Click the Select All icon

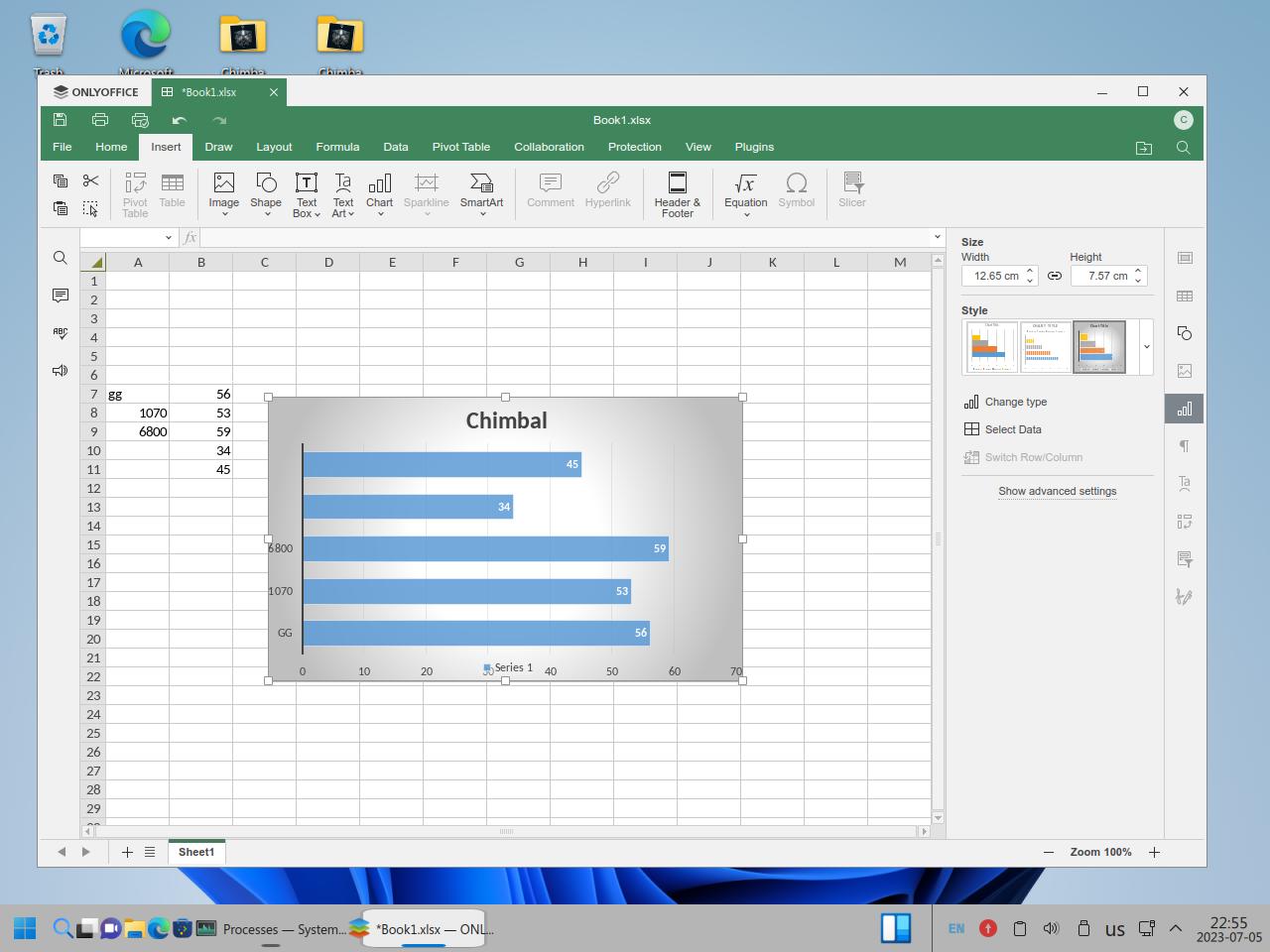coord(90,208)
